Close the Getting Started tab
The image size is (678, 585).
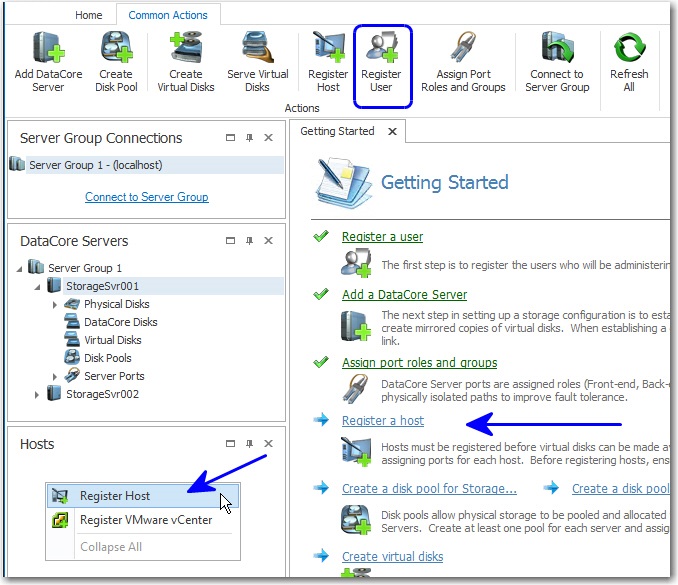coord(392,131)
